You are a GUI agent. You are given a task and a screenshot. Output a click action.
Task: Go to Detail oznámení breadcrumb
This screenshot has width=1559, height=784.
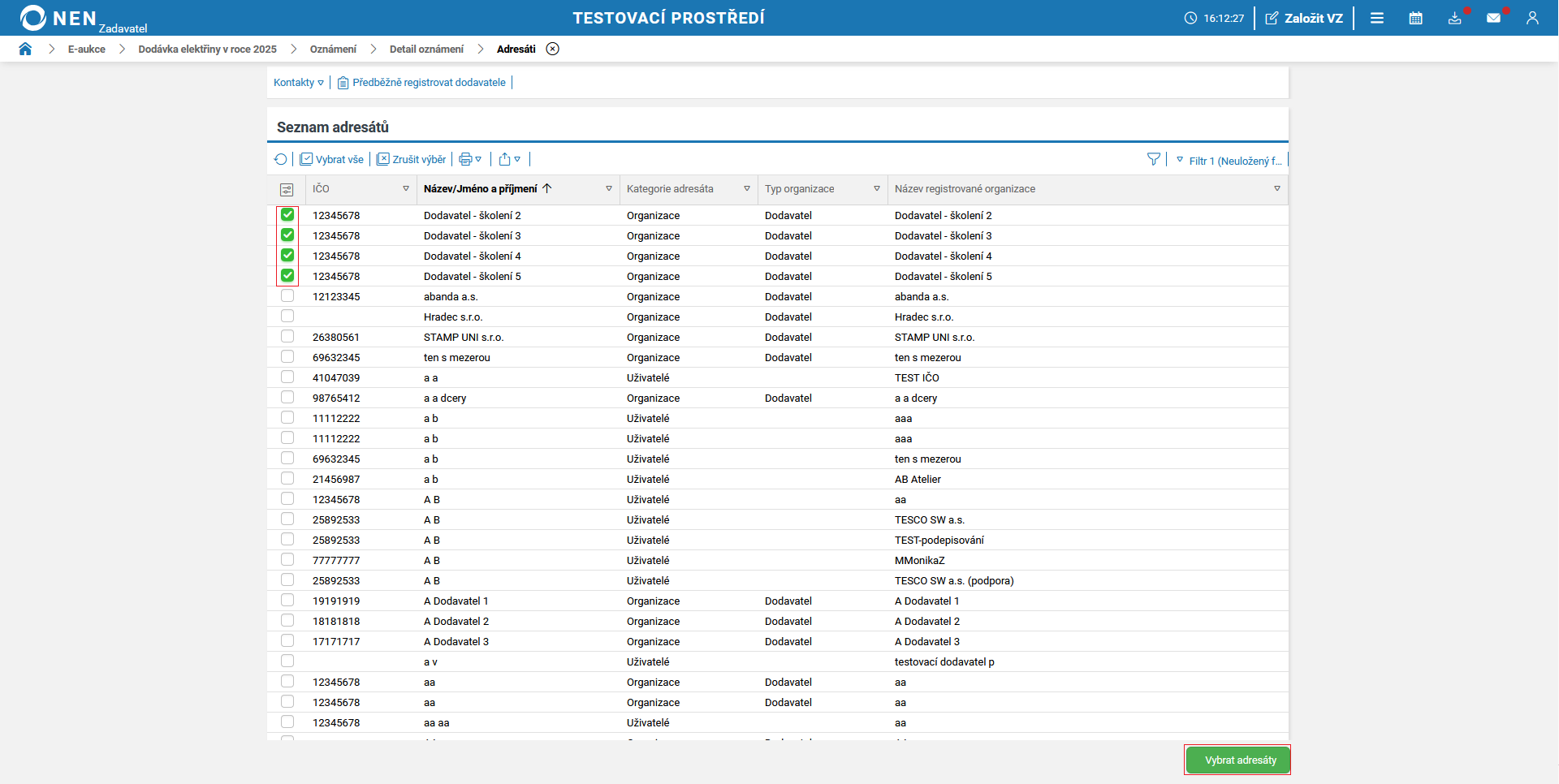pyautogui.click(x=426, y=50)
